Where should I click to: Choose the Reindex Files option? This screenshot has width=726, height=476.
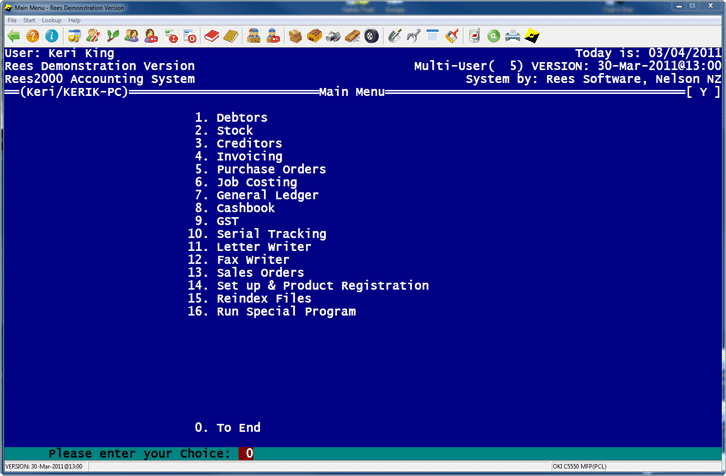[x=263, y=298]
